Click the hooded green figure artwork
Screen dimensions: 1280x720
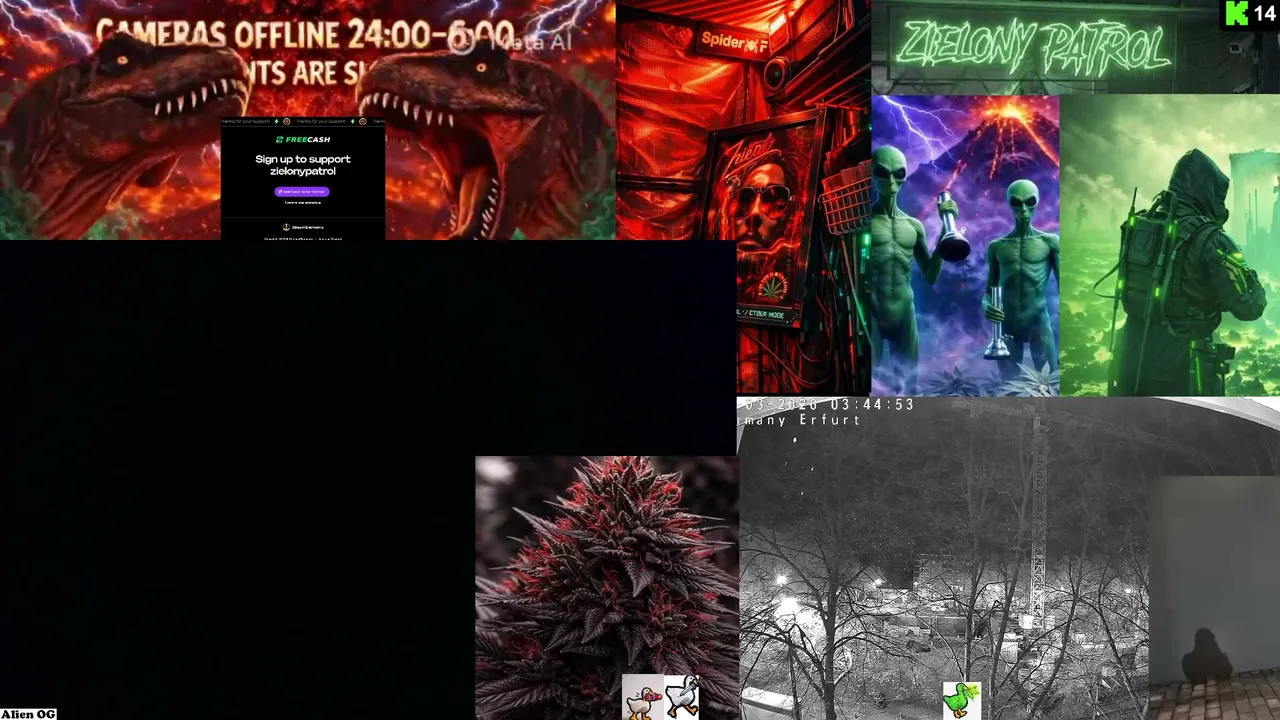tap(1169, 246)
